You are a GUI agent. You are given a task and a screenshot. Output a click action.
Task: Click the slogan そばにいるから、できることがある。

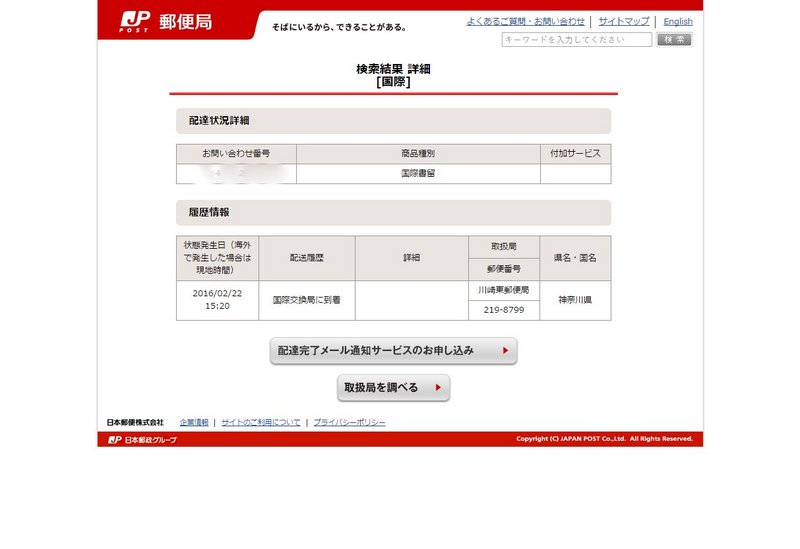click(x=339, y=27)
